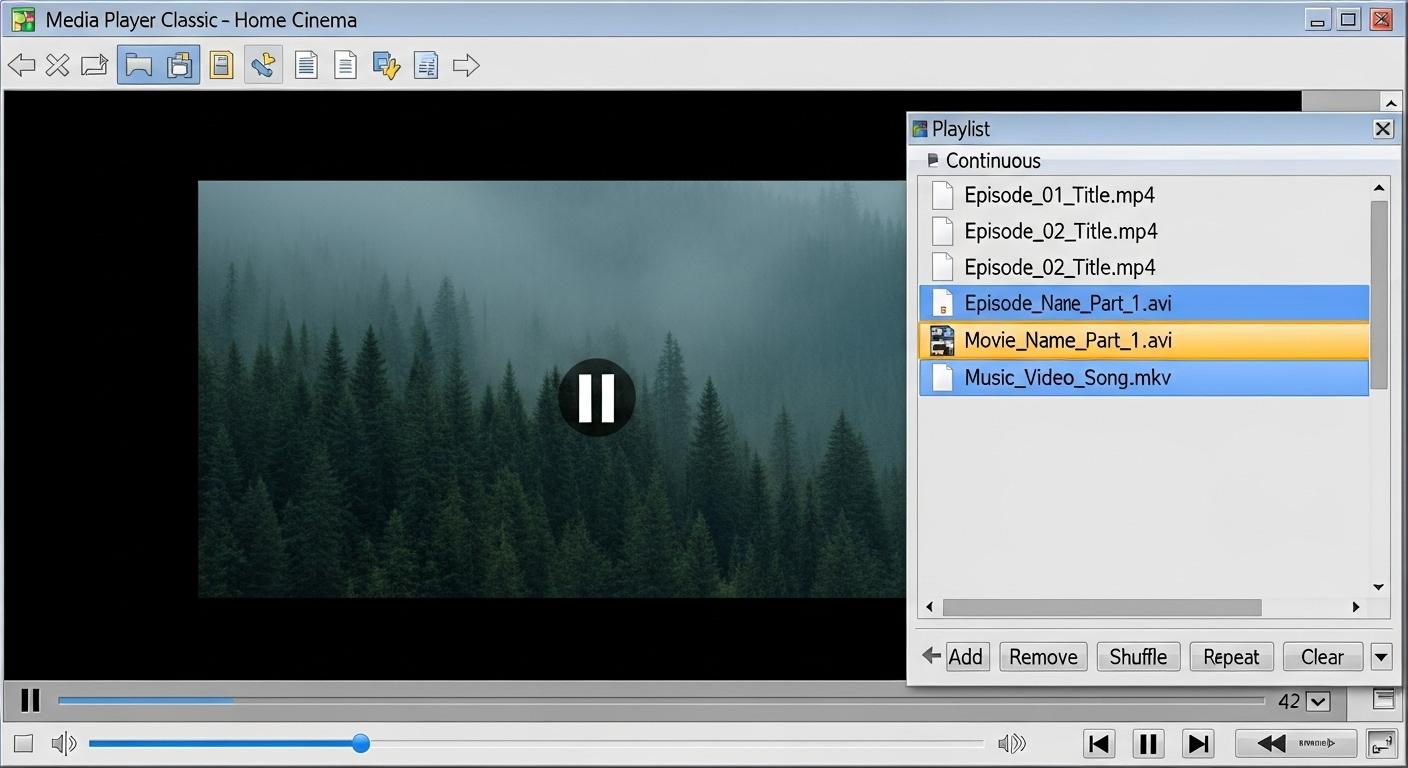Viewport: 1408px width, 768px height.
Task: Click the Open DVD toolbar icon
Action: (x=180, y=65)
